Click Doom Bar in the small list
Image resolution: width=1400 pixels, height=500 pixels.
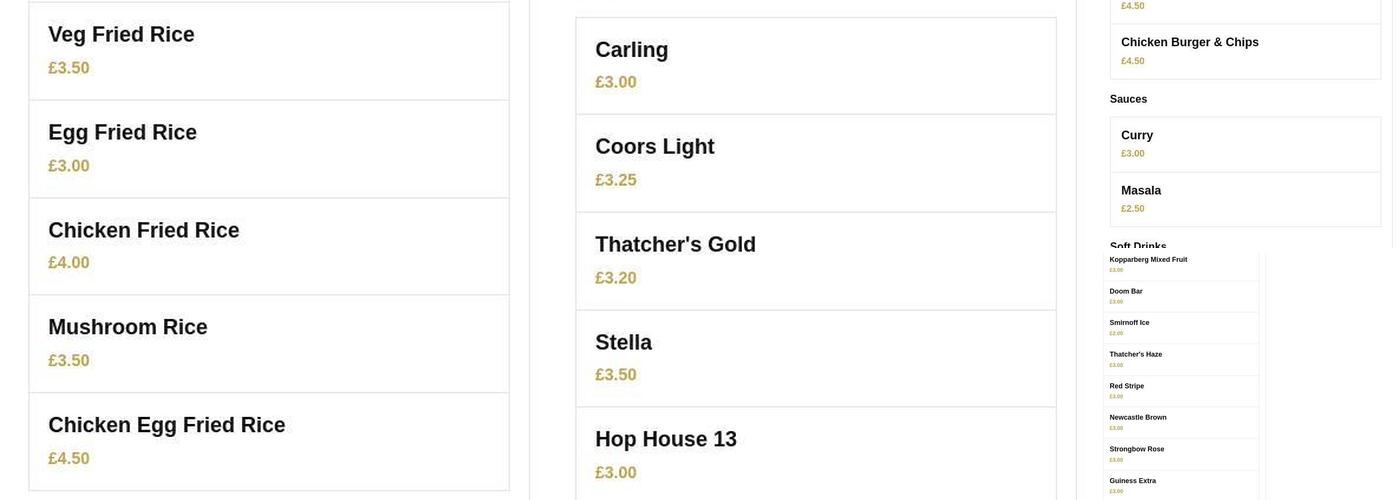(x=1180, y=296)
